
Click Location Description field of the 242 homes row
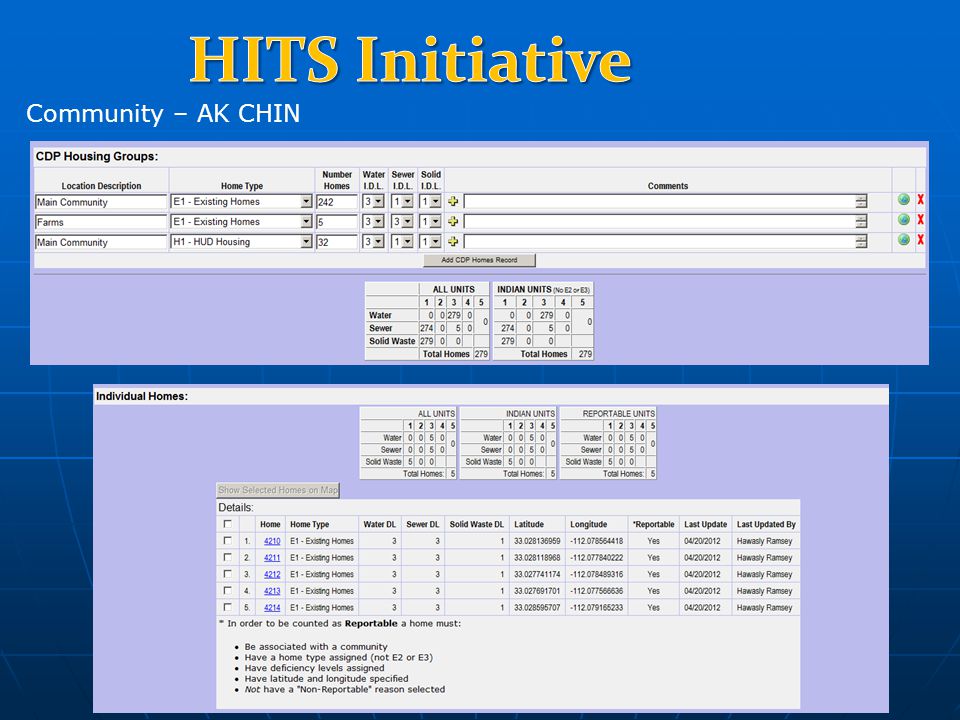(x=101, y=202)
